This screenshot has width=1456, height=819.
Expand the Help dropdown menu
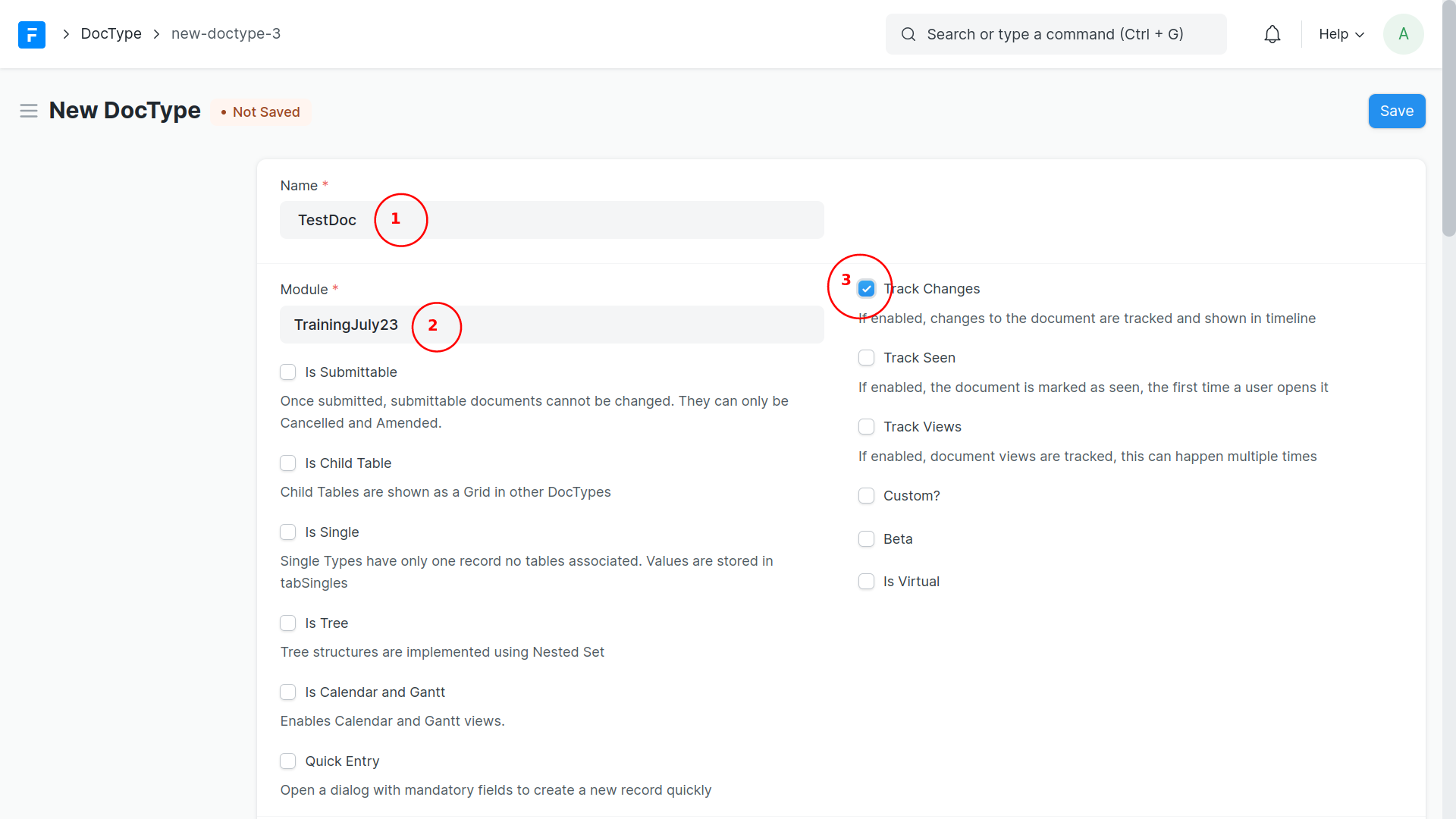(x=1341, y=34)
